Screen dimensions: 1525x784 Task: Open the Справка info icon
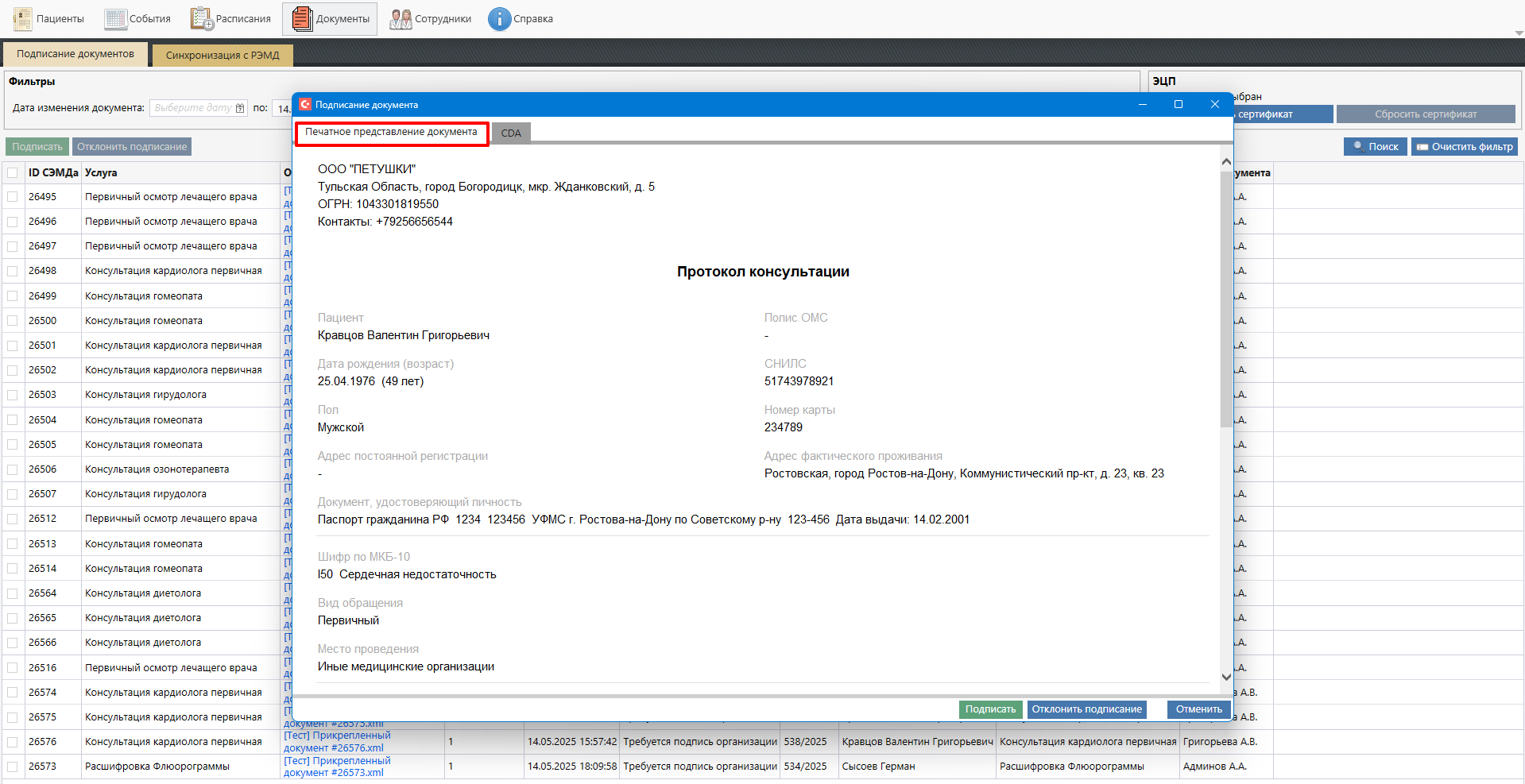499,18
